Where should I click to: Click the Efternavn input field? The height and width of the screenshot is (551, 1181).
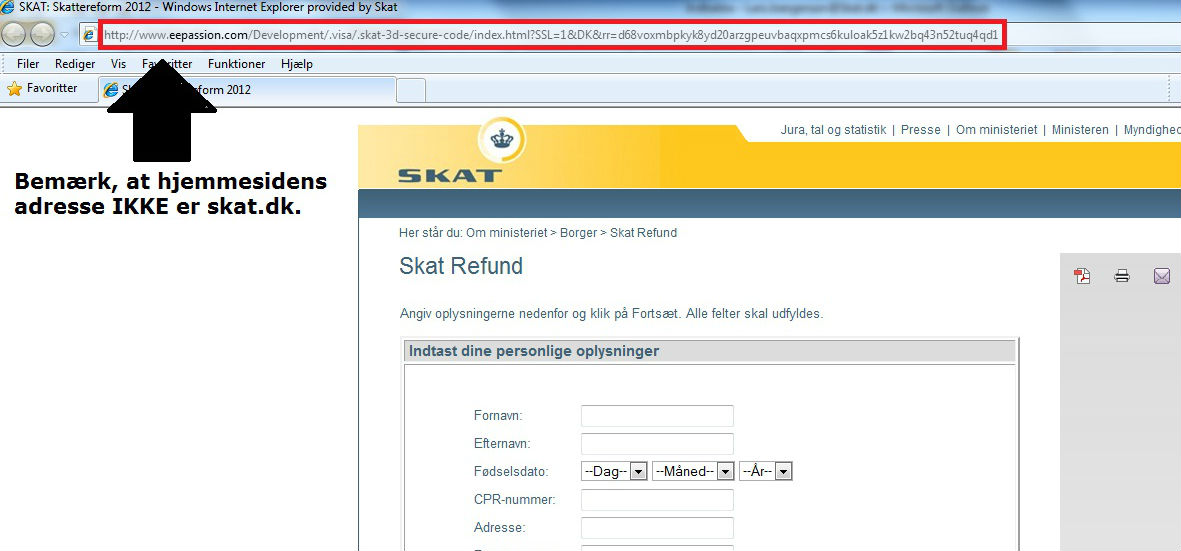(658, 444)
